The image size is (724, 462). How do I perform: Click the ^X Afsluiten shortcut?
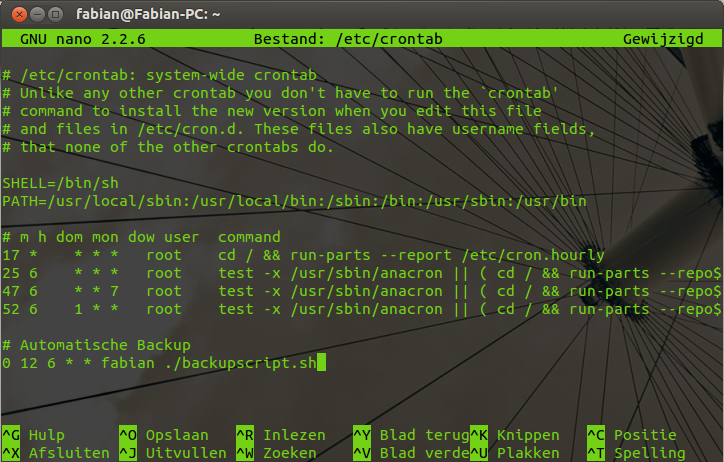(56, 453)
